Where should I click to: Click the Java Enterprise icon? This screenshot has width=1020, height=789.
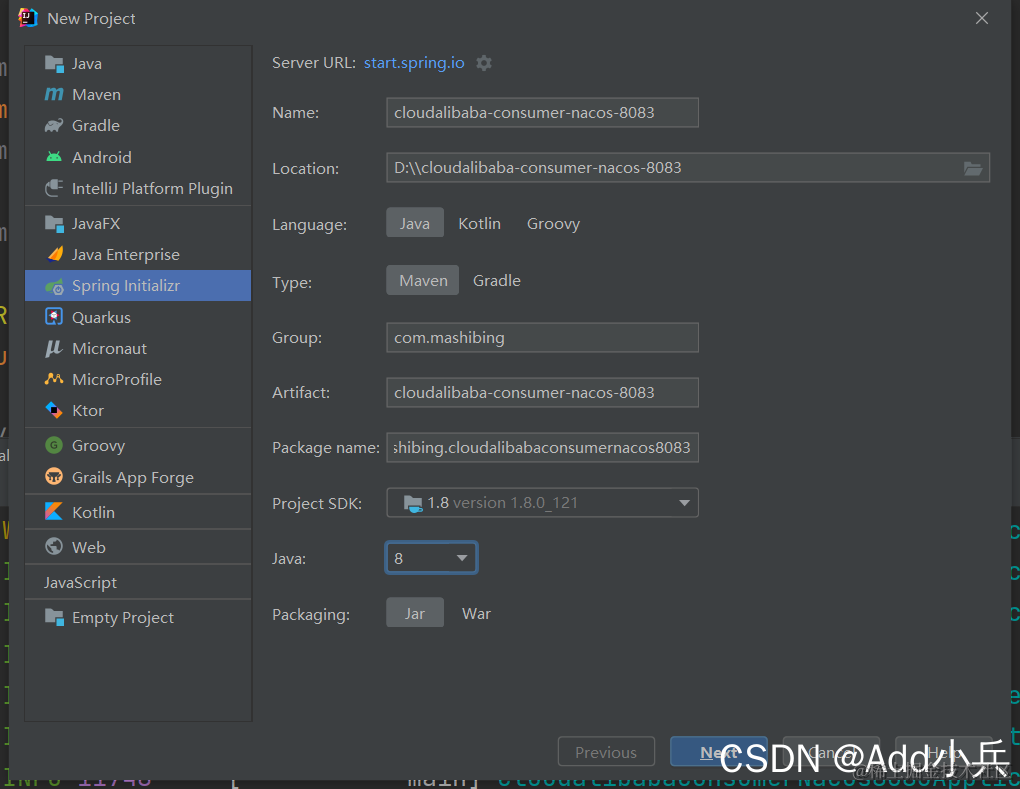tap(55, 254)
